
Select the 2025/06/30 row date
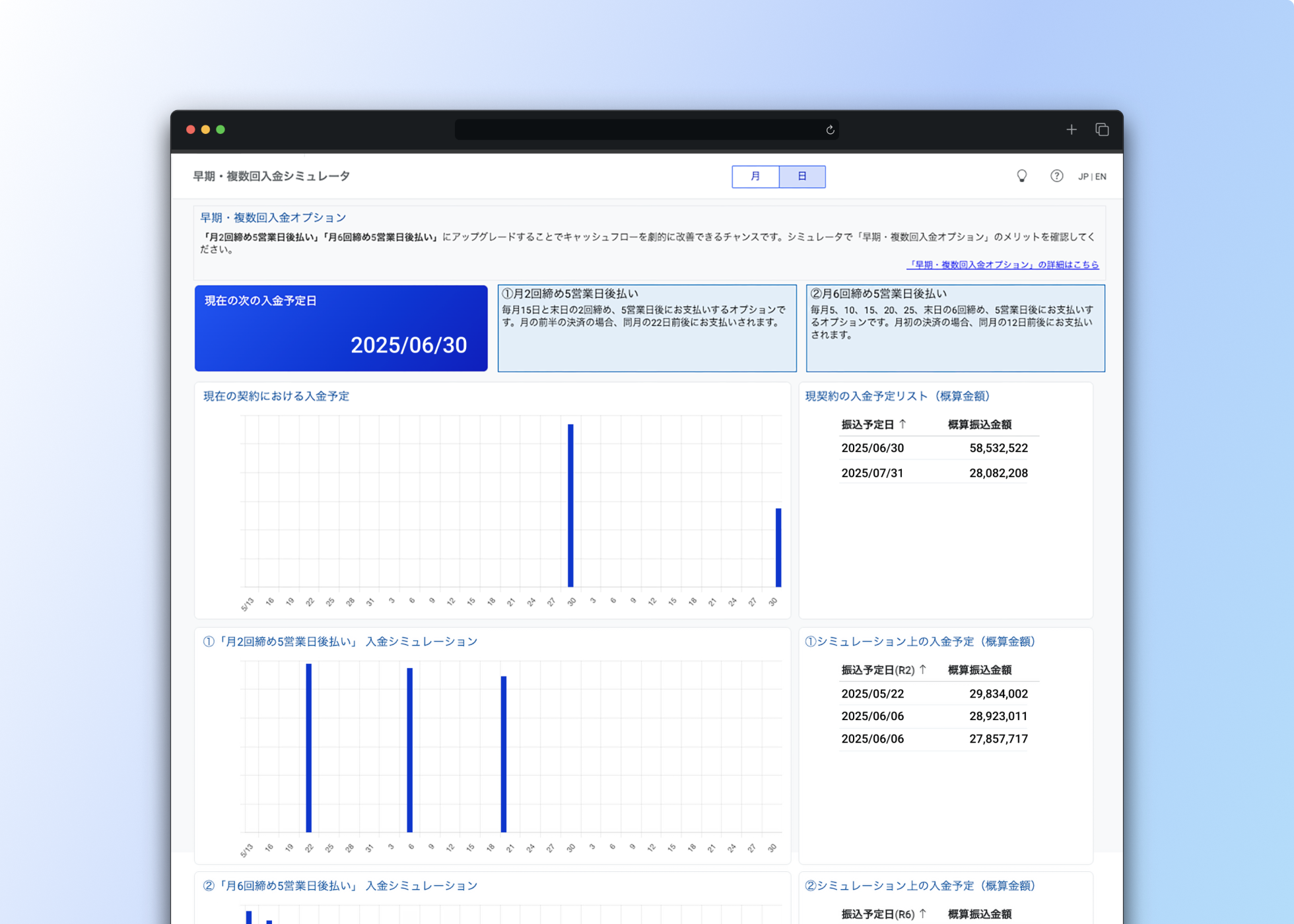click(x=872, y=448)
